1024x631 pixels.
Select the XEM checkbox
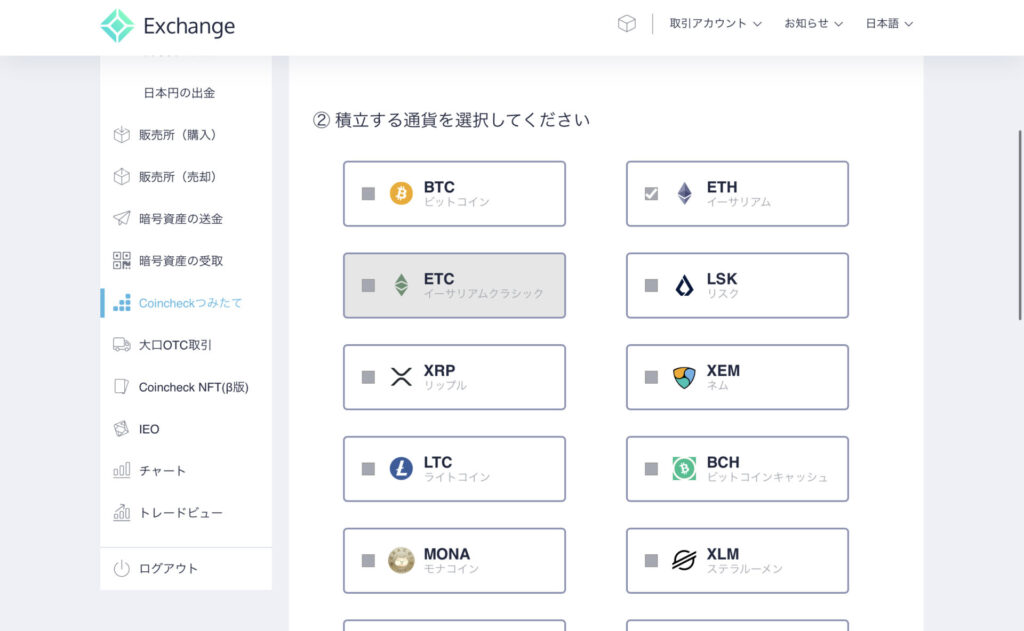coord(651,378)
